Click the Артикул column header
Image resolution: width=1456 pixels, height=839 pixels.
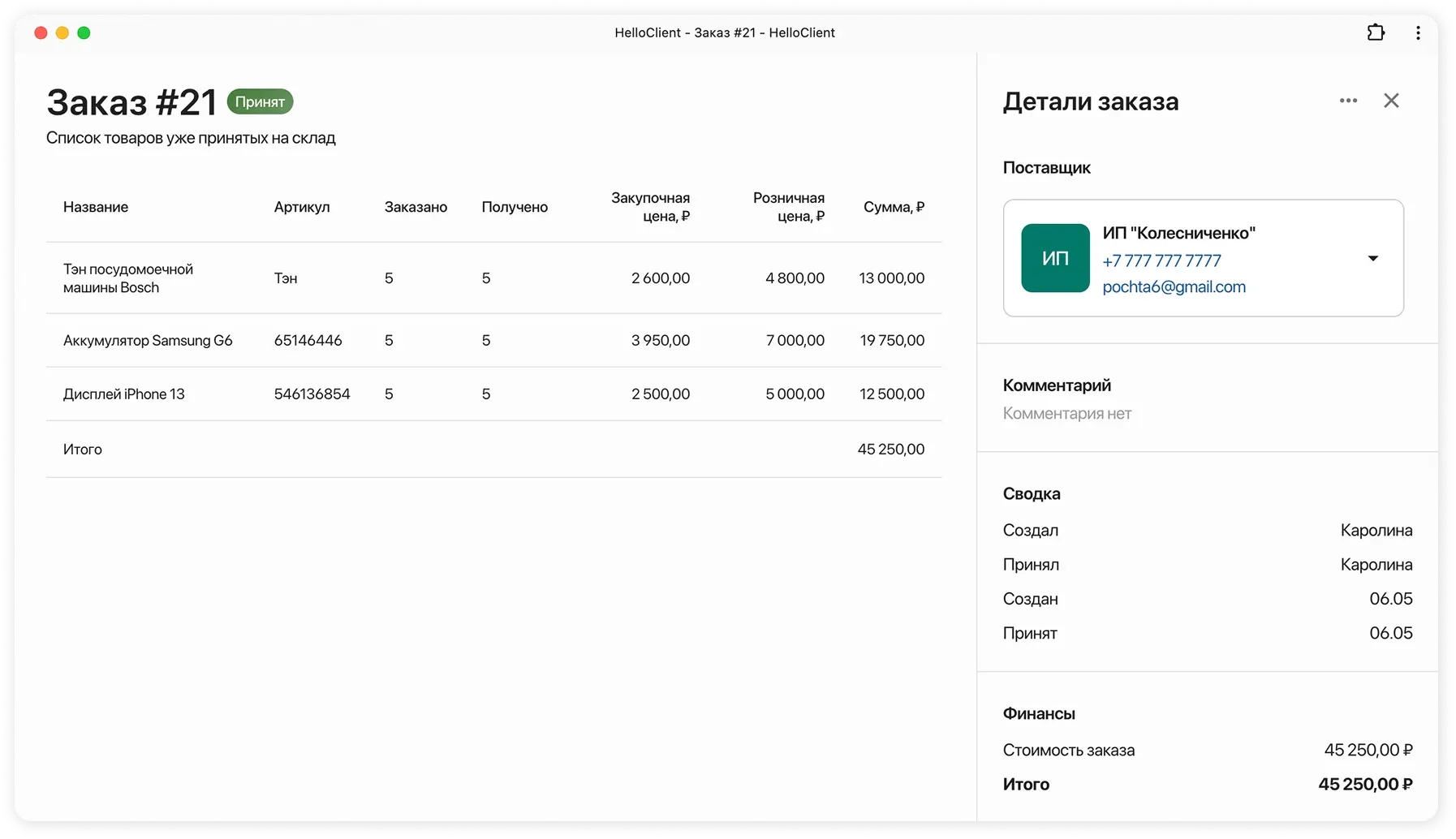coord(302,207)
